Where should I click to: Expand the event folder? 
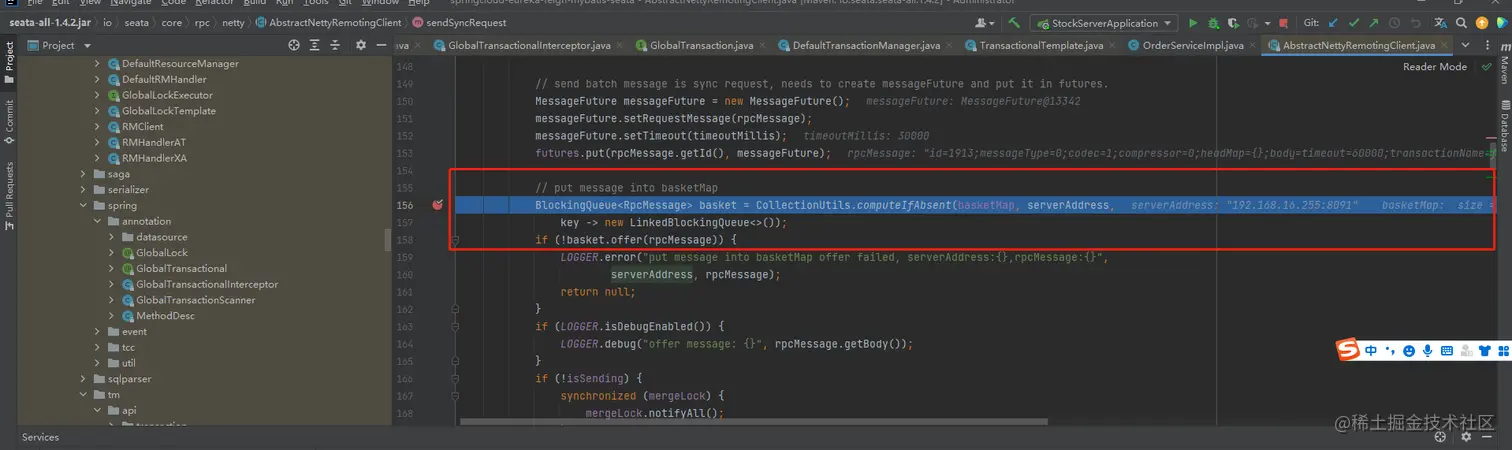click(98, 332)
